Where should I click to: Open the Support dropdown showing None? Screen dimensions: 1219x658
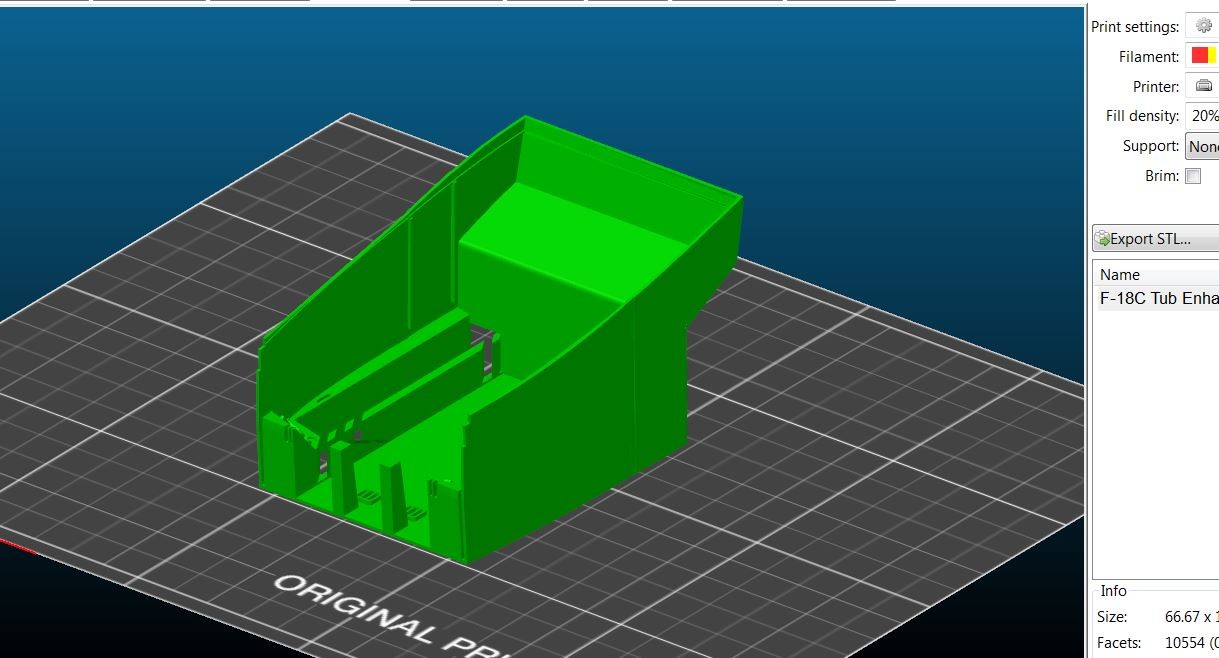pos(1202,146)
